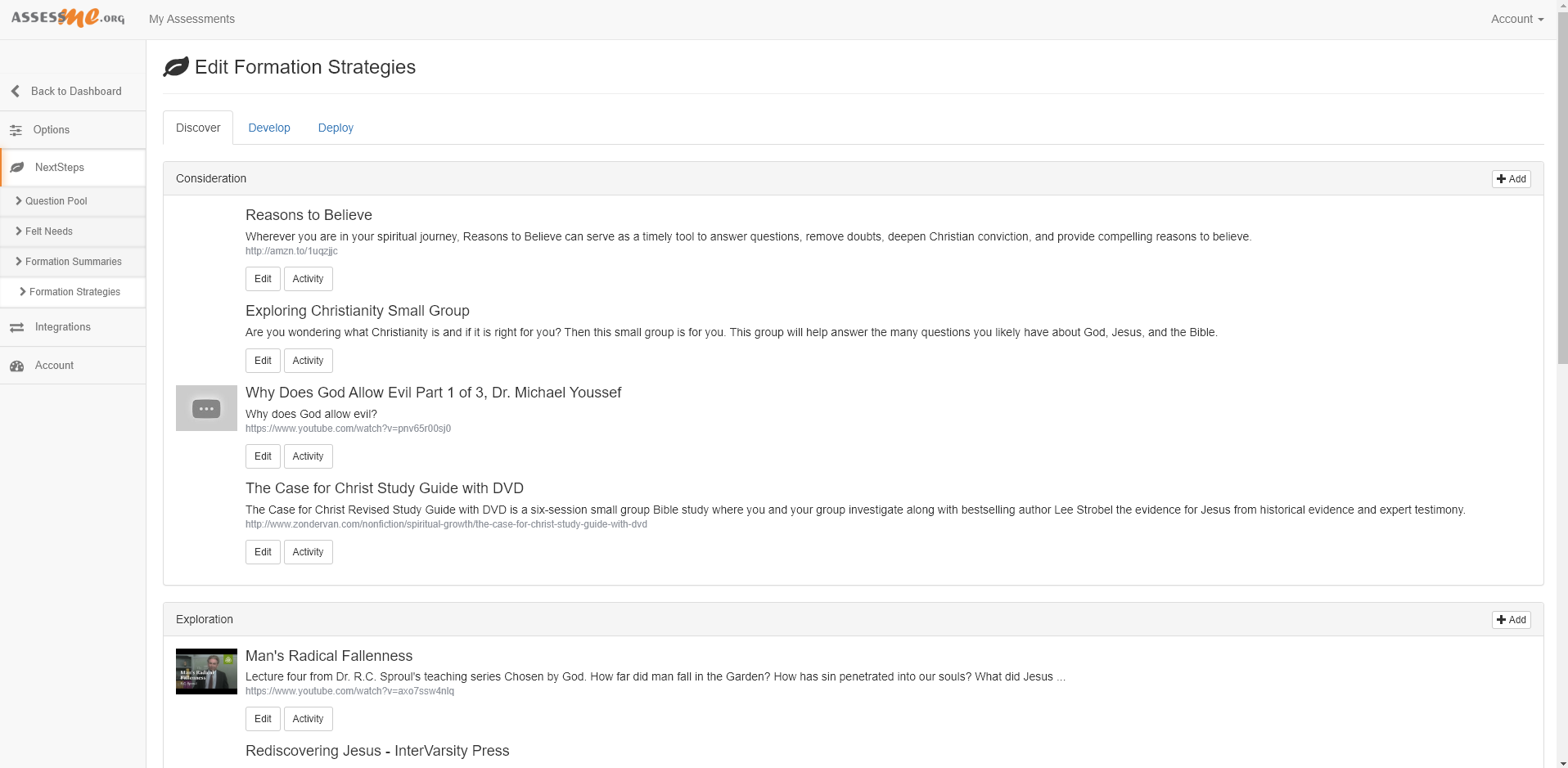The image size is (1568, 768).
Task: Click the Man's Radical Fallenness title
Action: [x=329, y=656]
